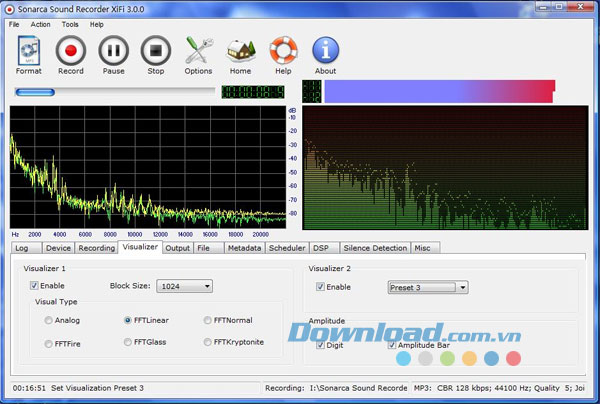Choose the Analog visual type
The width and height of the screenshot is (600, 404).
[x=49, y=320]
